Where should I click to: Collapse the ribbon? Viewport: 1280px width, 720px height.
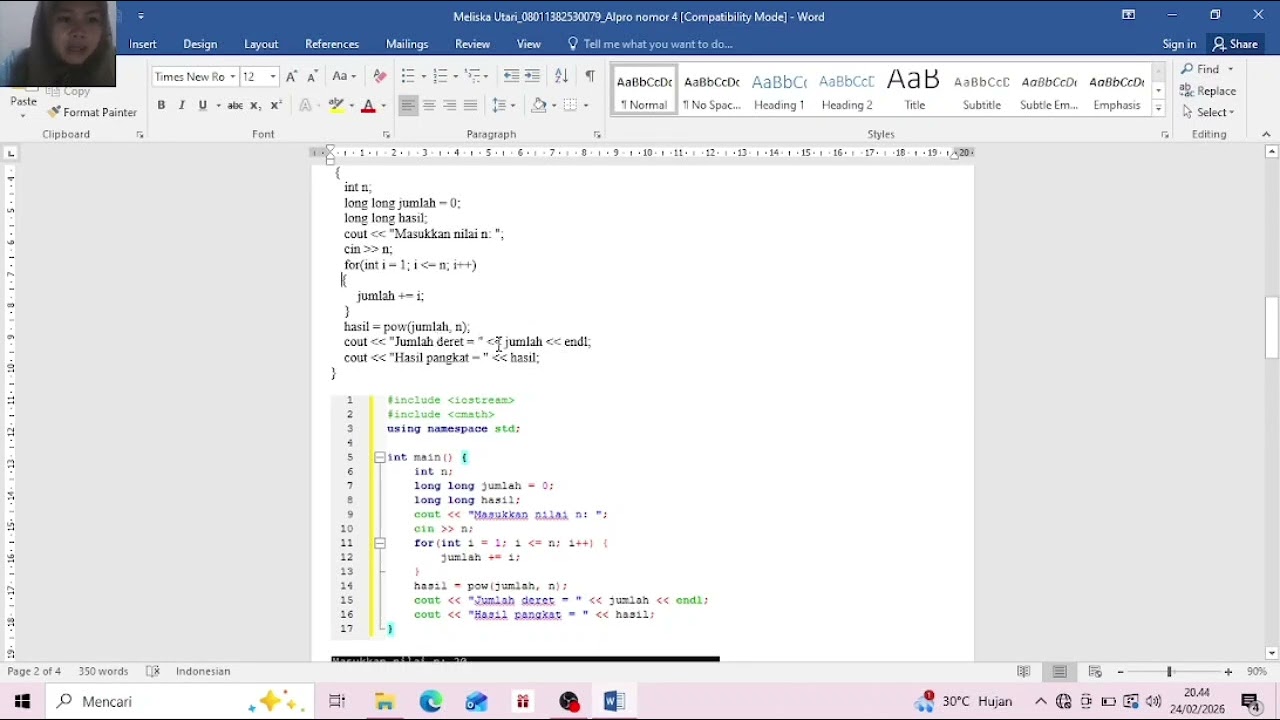1266,134
